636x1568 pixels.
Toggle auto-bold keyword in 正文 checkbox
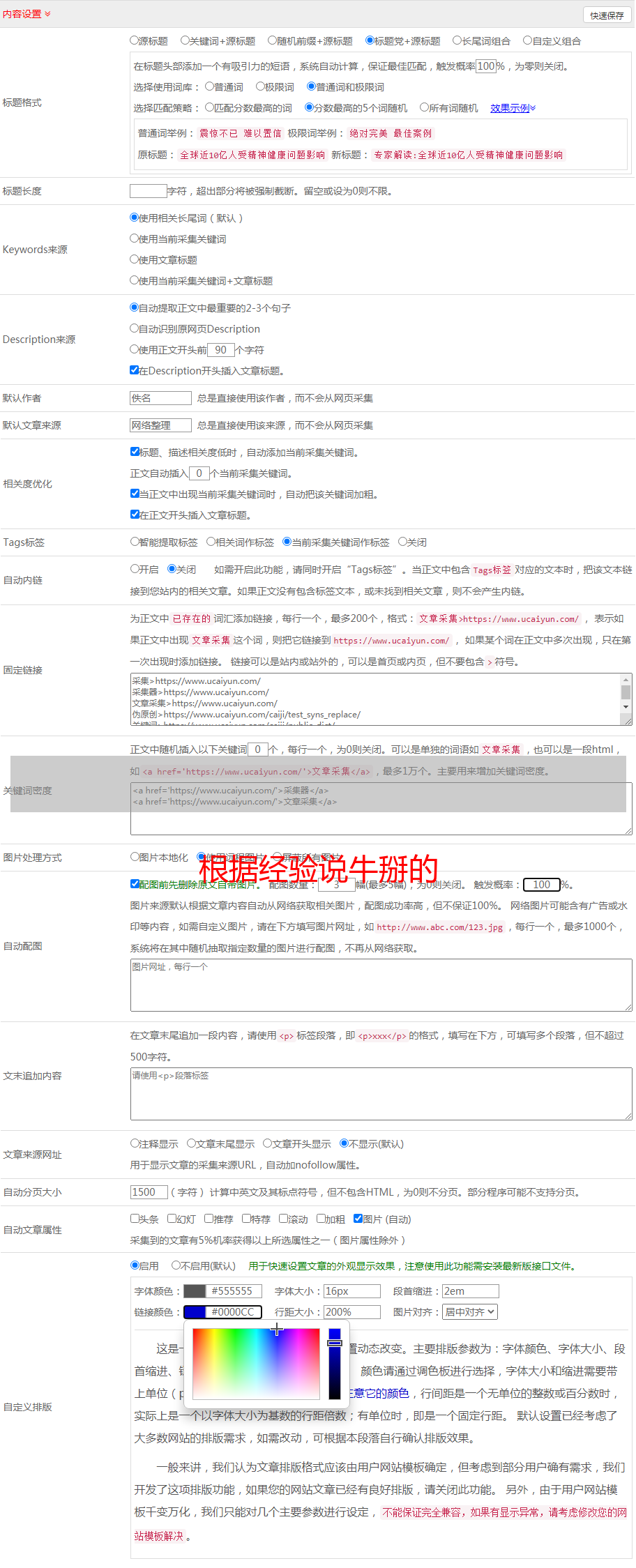coord(135,494)
